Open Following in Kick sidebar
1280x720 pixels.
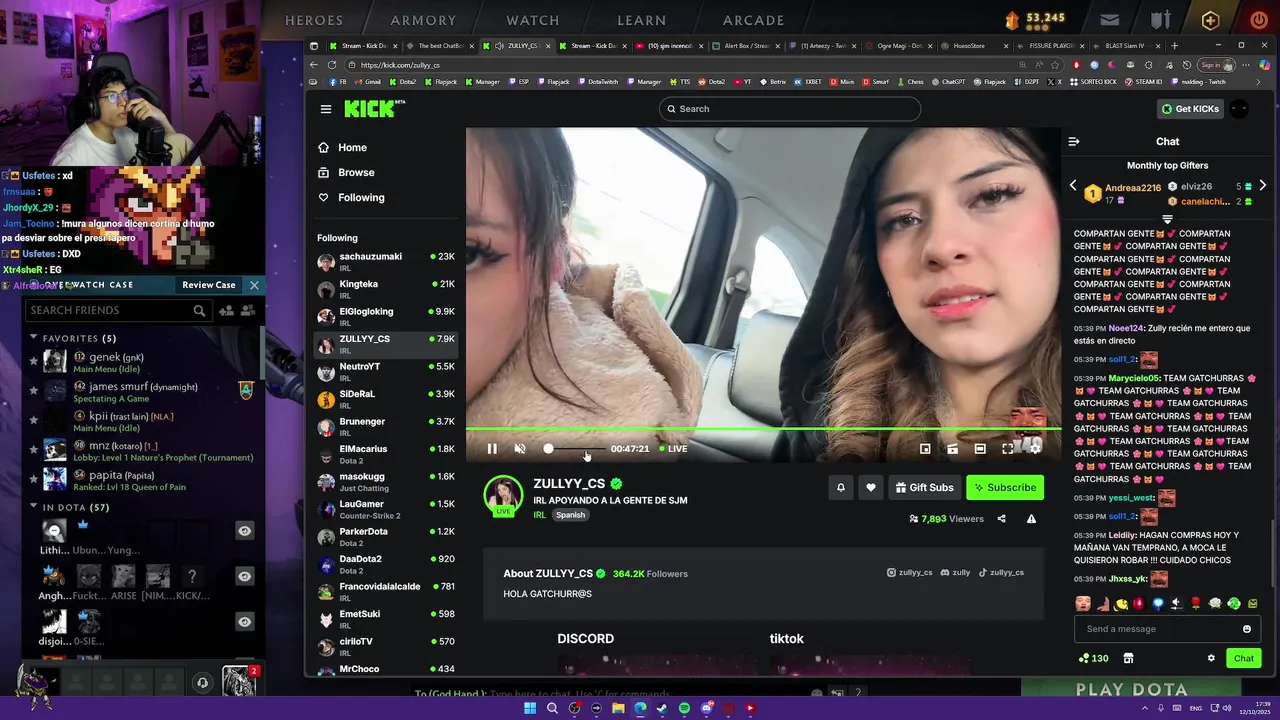351,197
